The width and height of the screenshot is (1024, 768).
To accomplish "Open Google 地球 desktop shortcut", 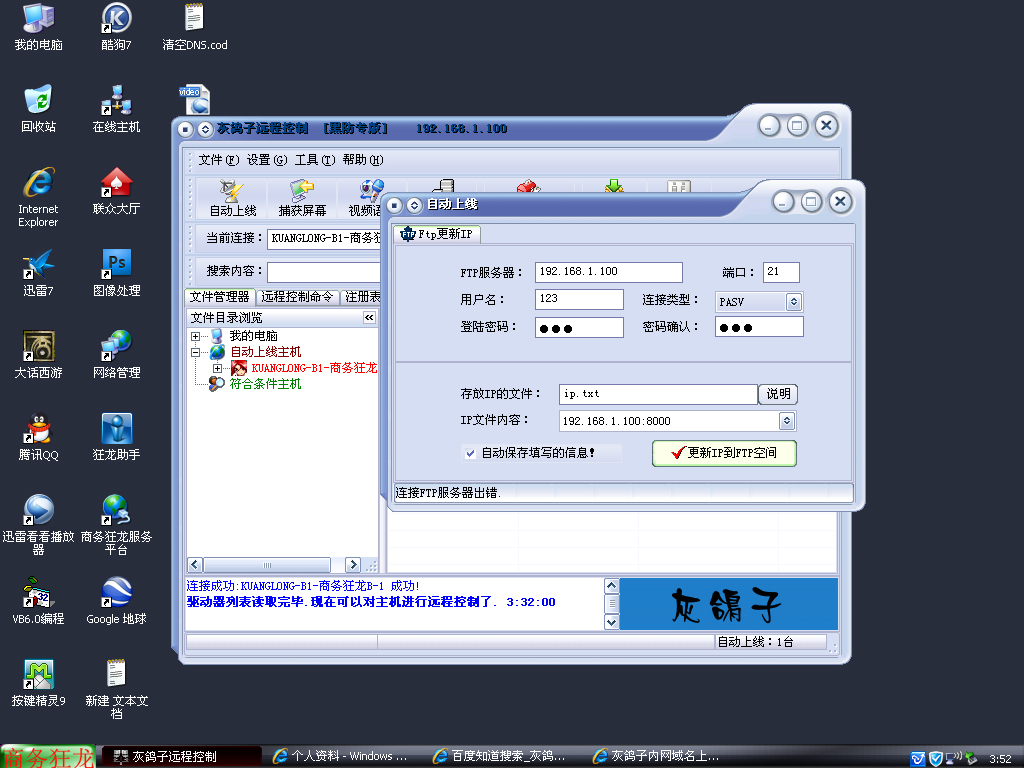I will [116, 601].
